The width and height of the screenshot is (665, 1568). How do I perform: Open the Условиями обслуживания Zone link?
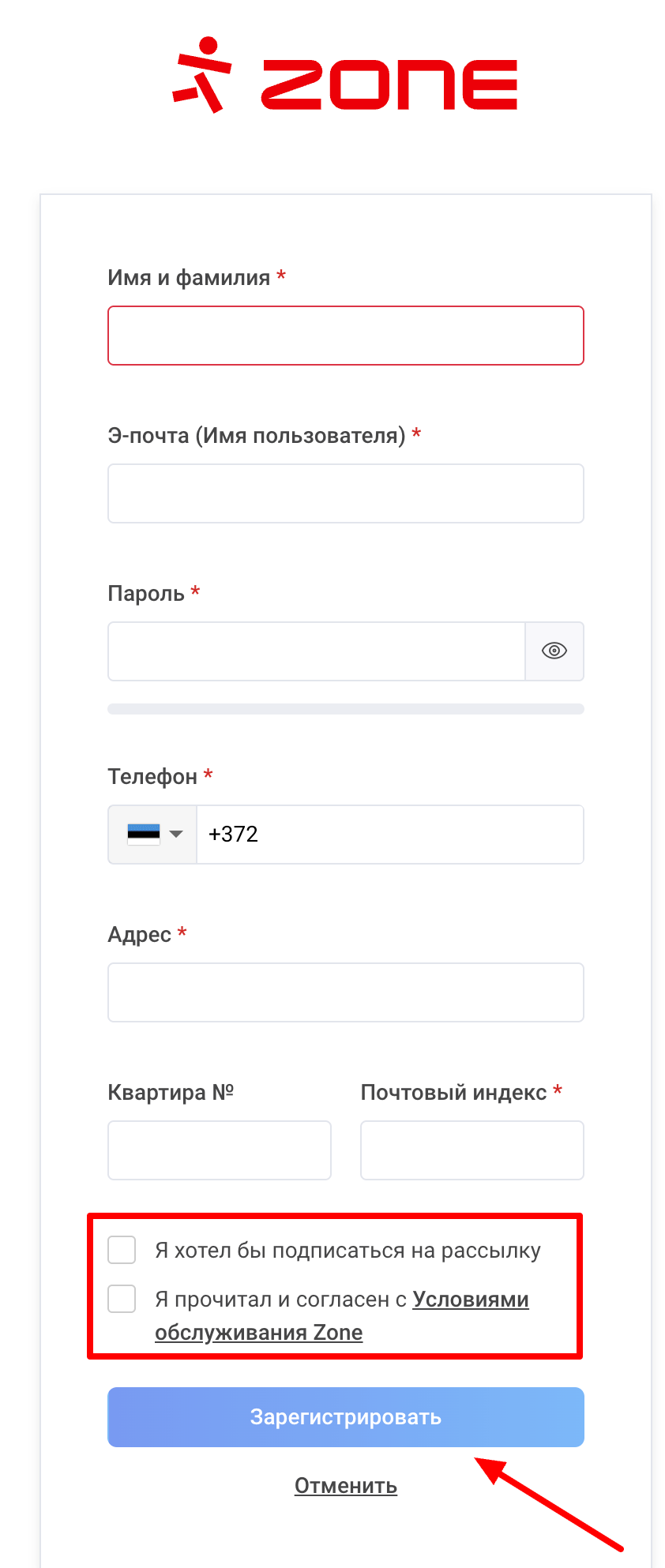click(470, 1300)
